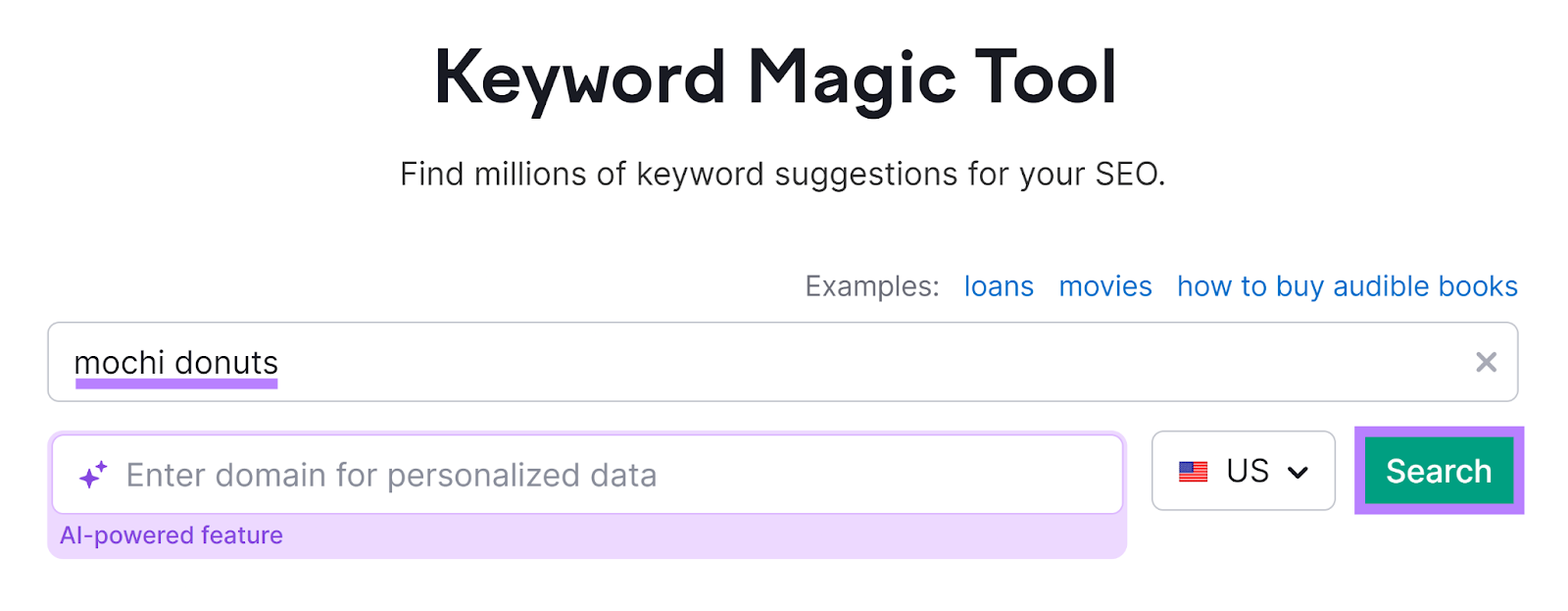Viewport: 1568px width, 611px height.
Task: Select the small clear cross beside the search box
Action: pyautogui.click(x=1487, y=362)
